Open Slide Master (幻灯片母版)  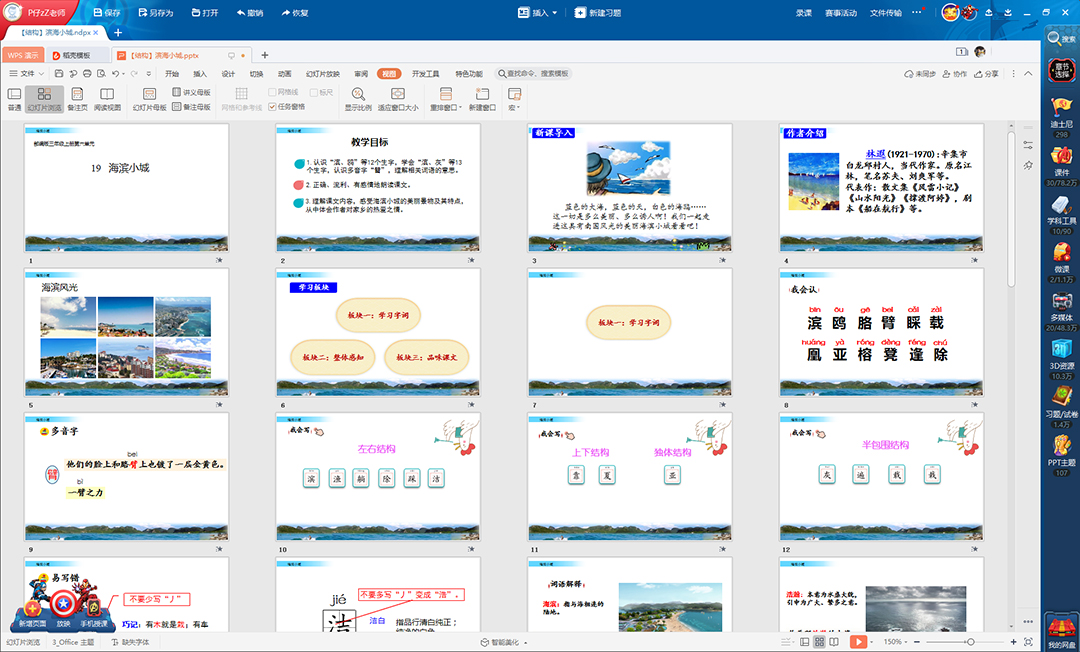click(149, 98)
